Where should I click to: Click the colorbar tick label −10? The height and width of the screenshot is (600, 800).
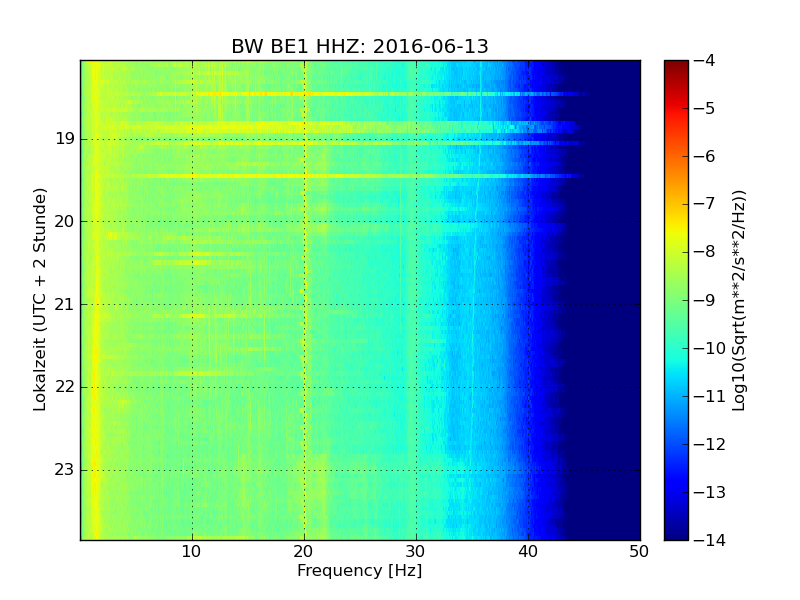[710, 348]
